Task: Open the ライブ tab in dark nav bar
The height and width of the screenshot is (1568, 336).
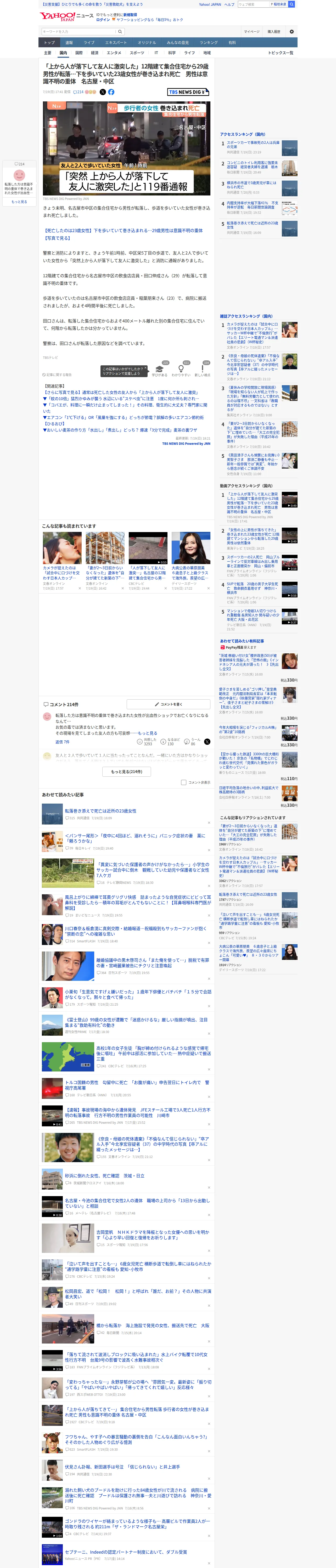Action: 89,43
